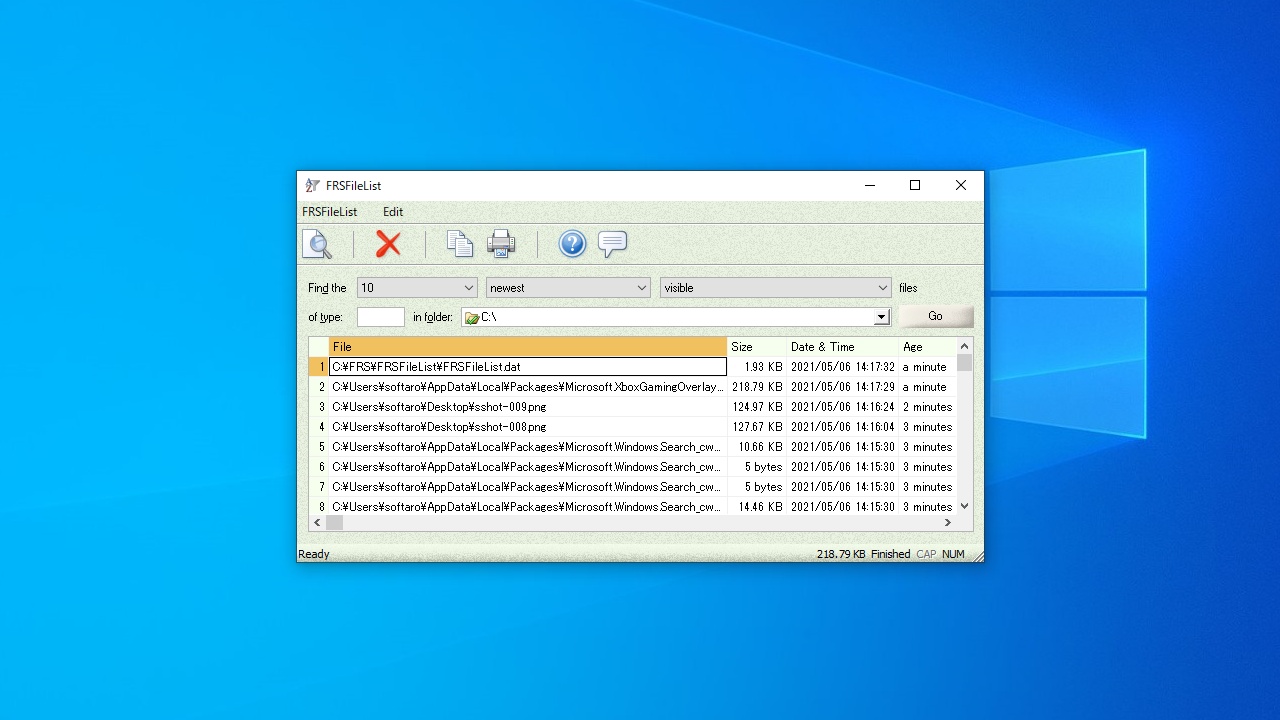This screenshot has height=720, width=1280.
Task: Click the printer toolbar icon
Action: point(501,244)
